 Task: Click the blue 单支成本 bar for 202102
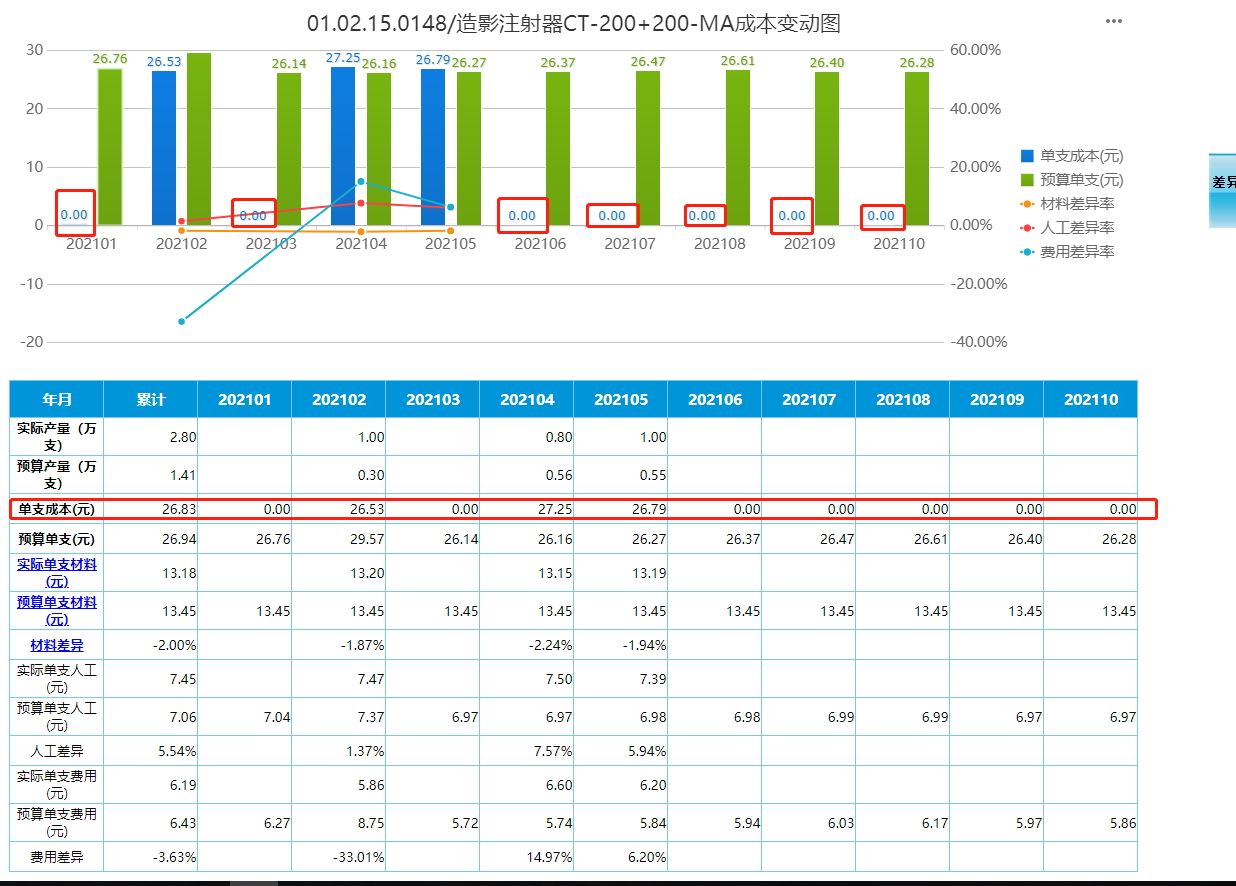pos(164,148)
